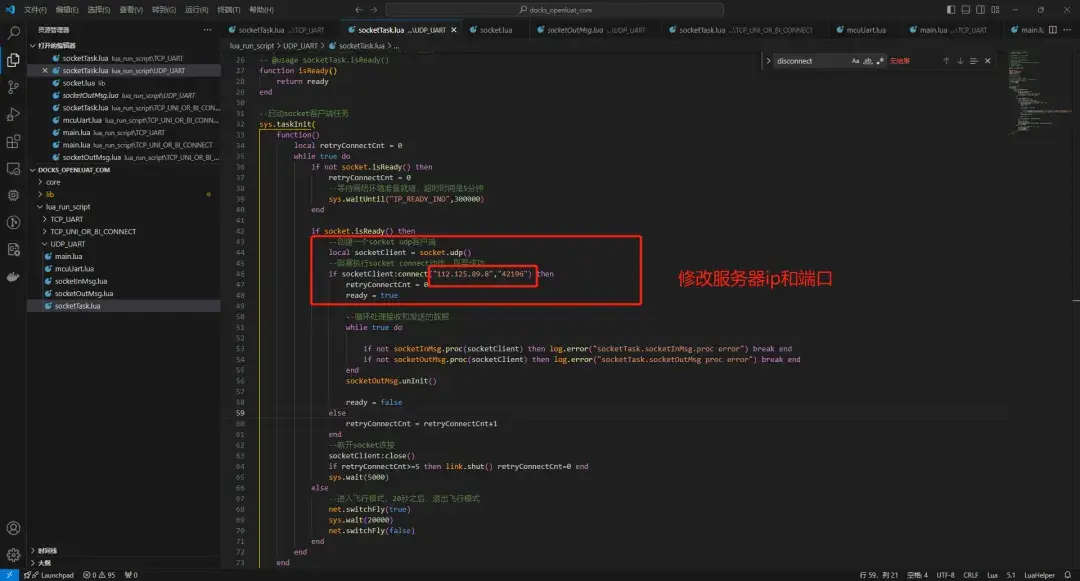Screen dimensions: 1080x581
Task: Open socketInMsg.lua in explorer tree
Action: 81,281
